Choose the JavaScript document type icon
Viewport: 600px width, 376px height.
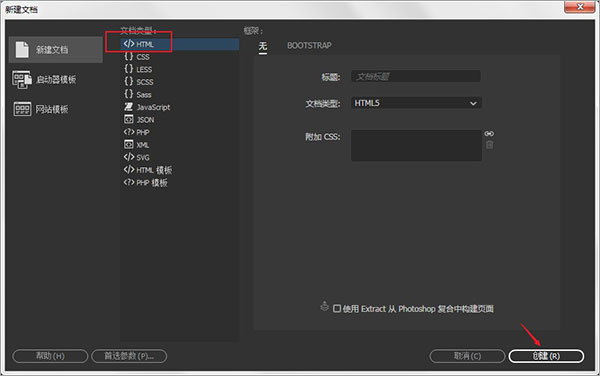tap(129, 107)
